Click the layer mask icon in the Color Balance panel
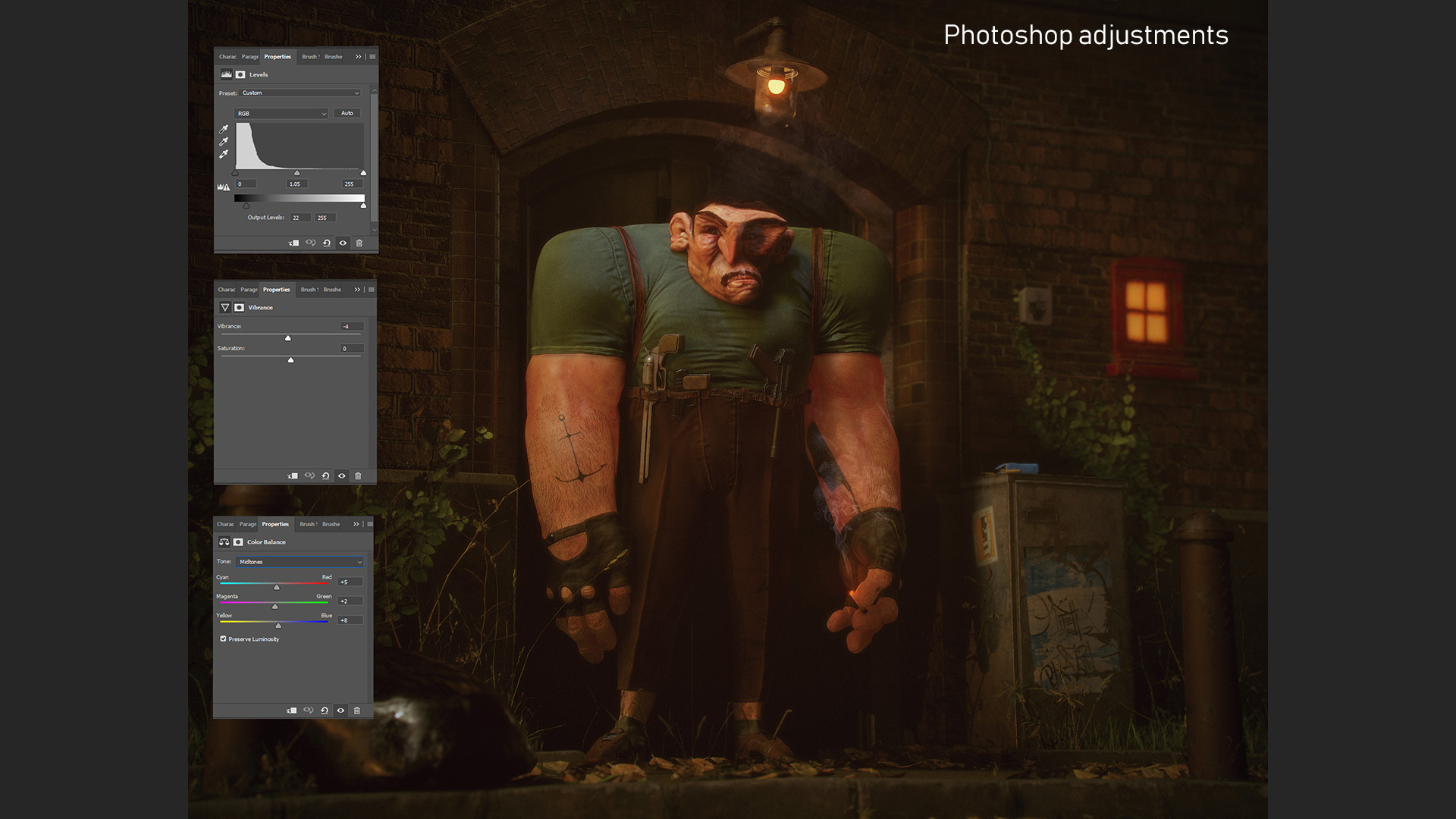 coord(238,542)
